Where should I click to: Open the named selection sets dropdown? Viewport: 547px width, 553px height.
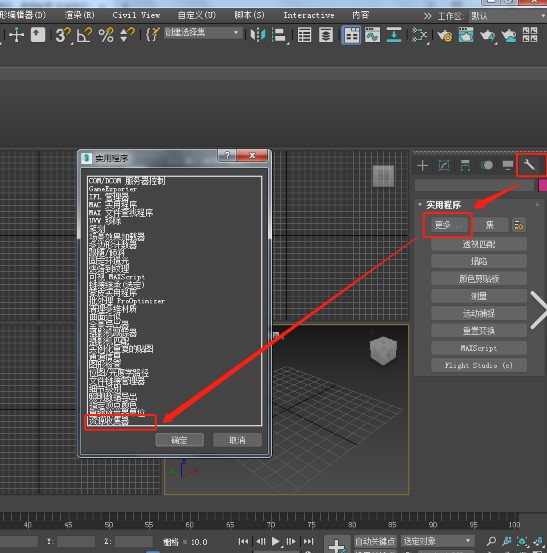pyautogui.click(x=202, y=33)
